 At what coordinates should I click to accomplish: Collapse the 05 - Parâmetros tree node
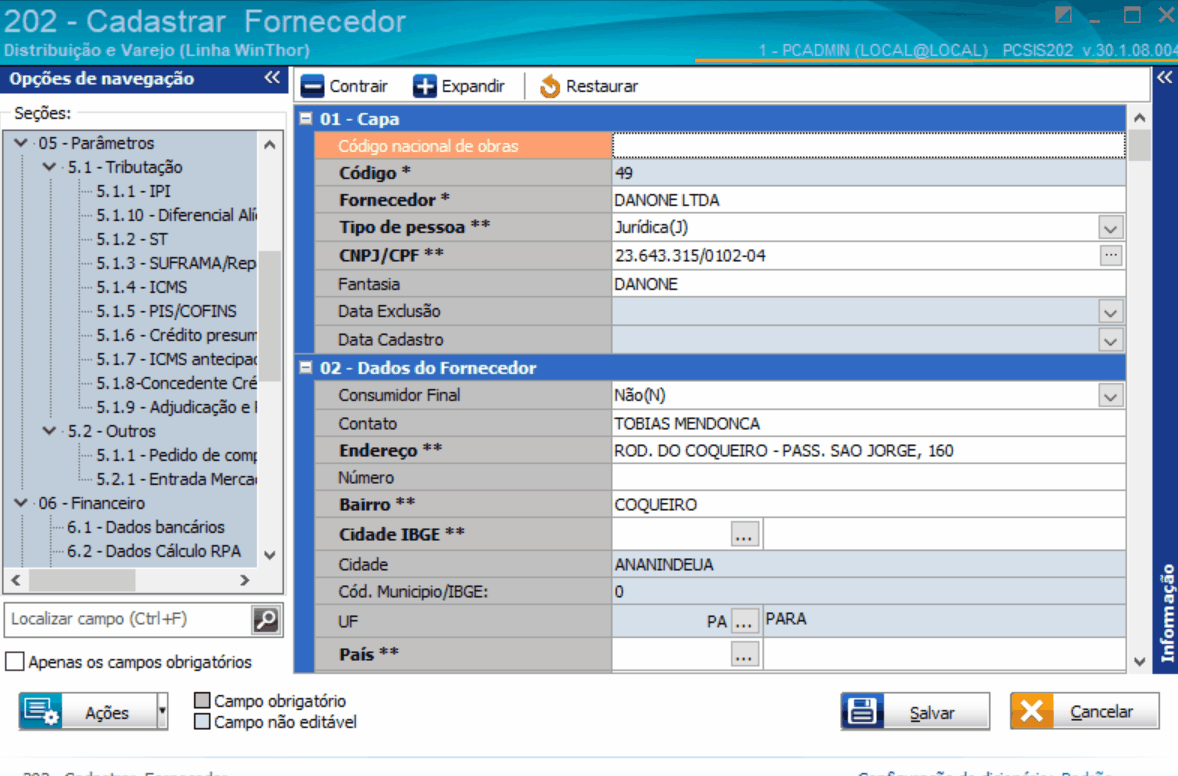pos(21,143)
